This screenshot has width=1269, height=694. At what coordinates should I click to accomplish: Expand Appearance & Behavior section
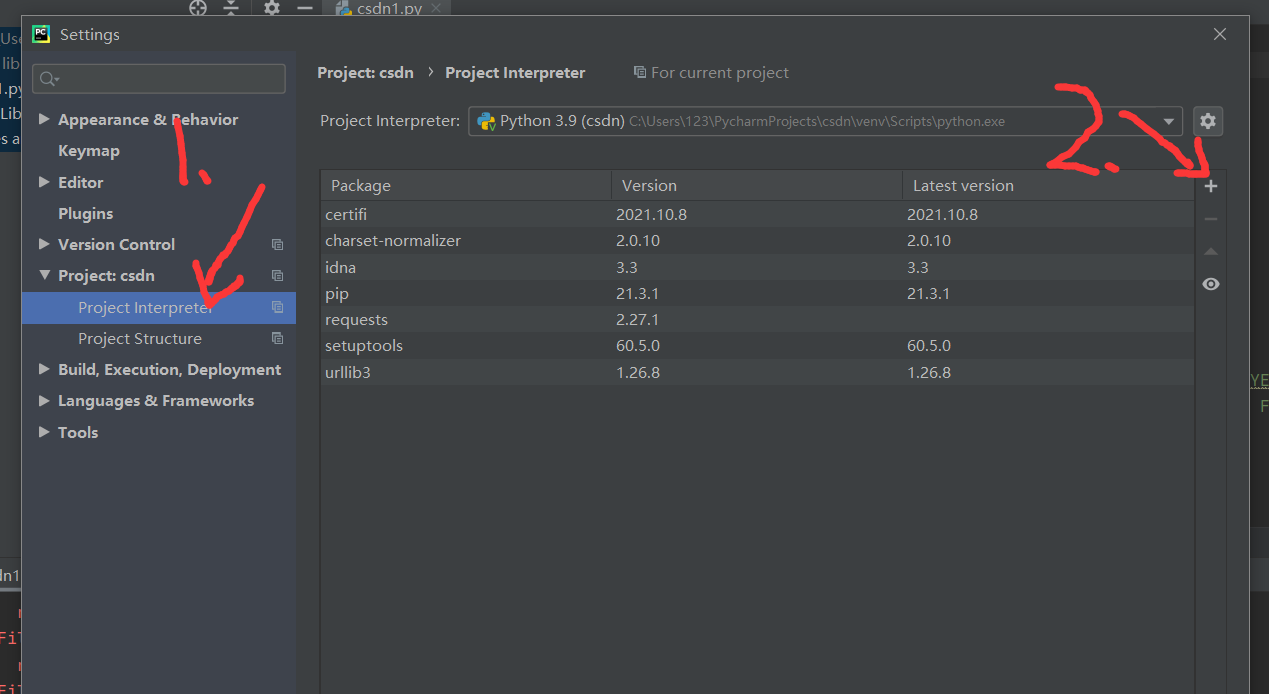pyautogui.click(x=44, y=119)
